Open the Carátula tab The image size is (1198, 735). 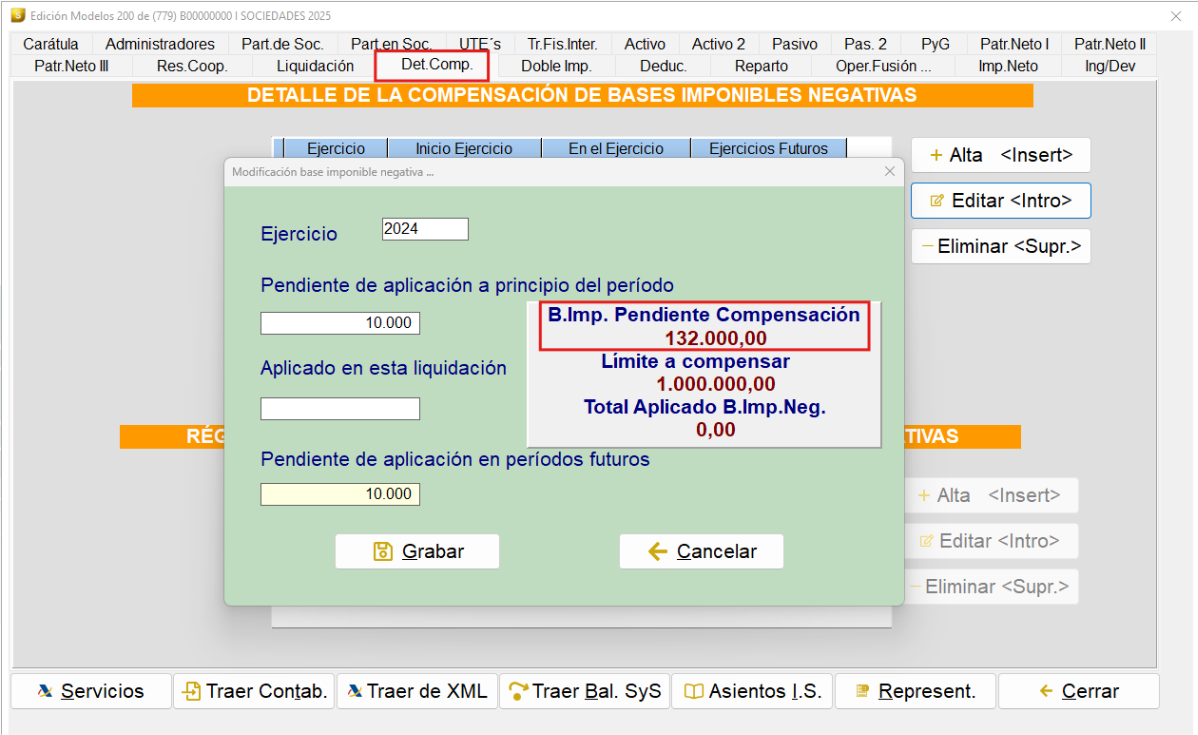tap(50, 44)
